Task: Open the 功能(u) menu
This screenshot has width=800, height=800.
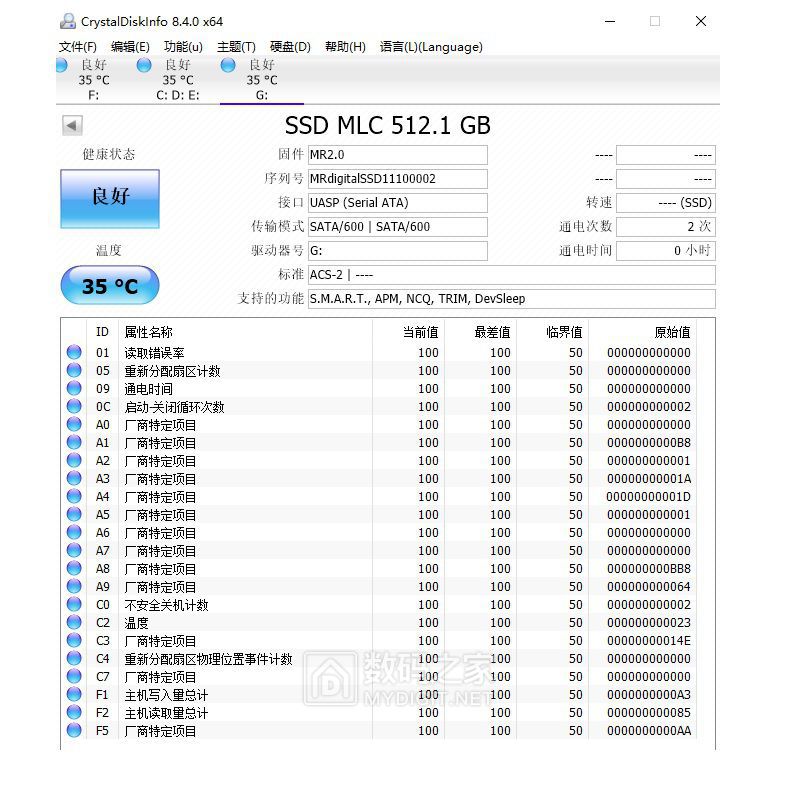Action: (x=183, y=47)
